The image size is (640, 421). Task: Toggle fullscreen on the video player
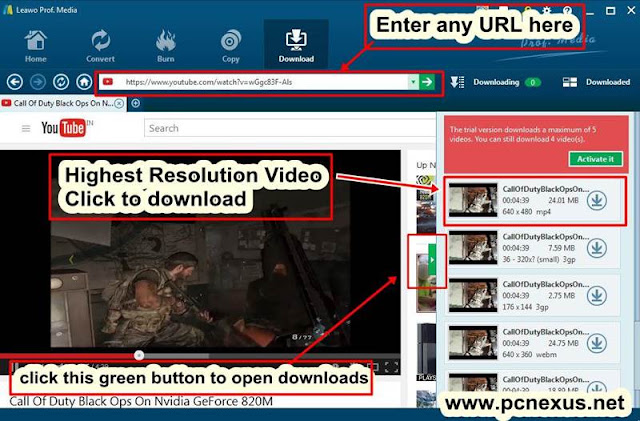pos(391,367)
